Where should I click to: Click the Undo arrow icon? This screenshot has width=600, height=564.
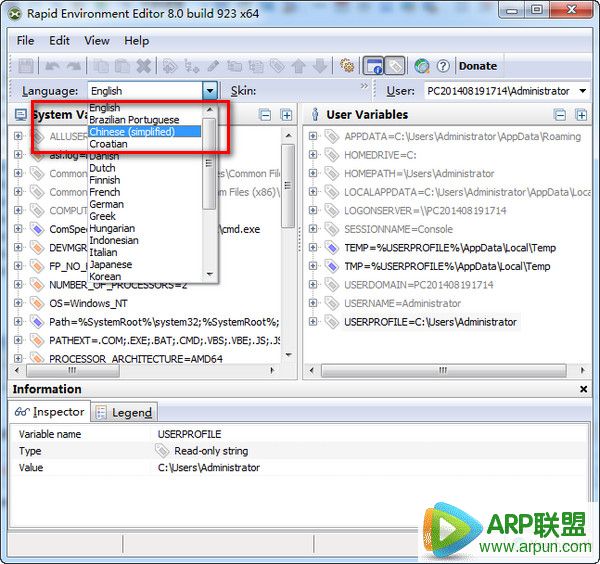pos(52,66)
